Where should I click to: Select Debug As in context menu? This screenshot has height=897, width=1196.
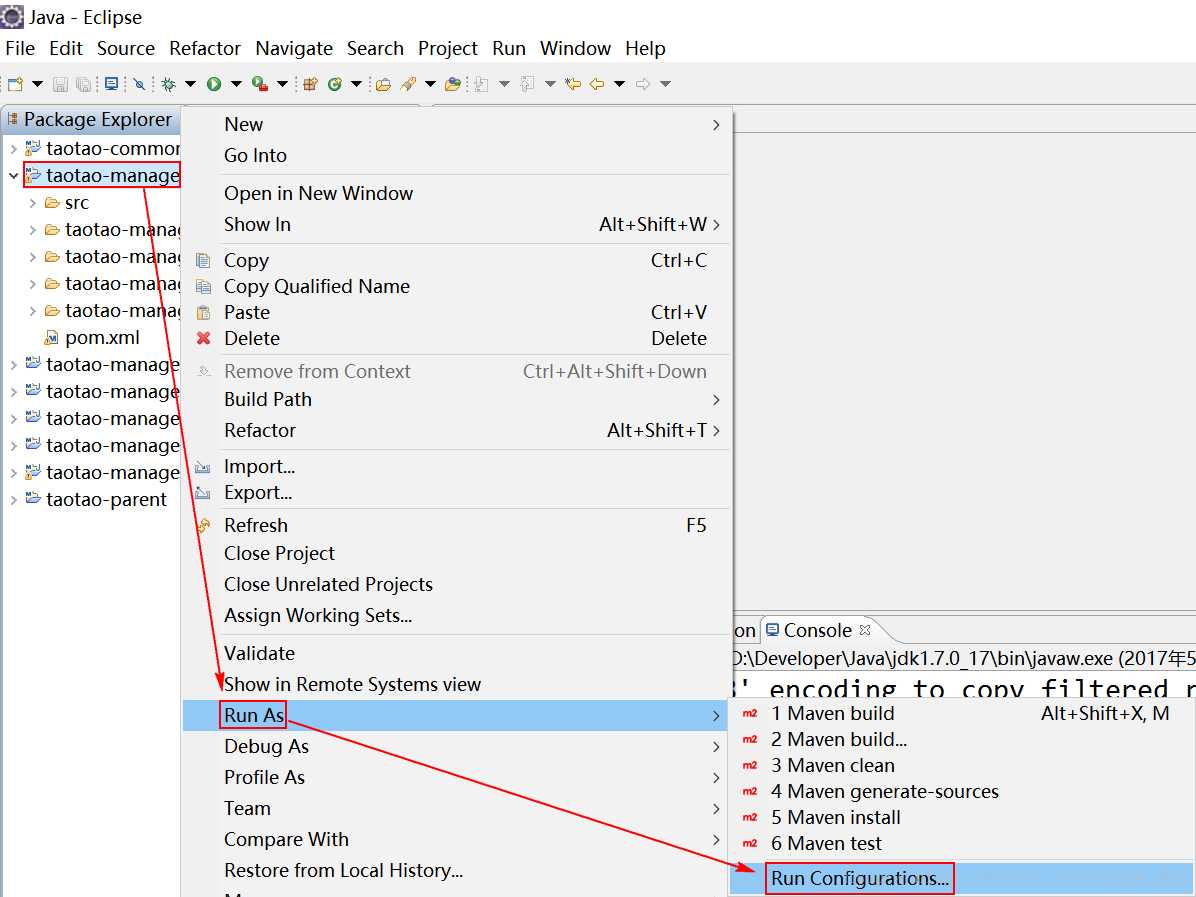[x=456, y=747]
